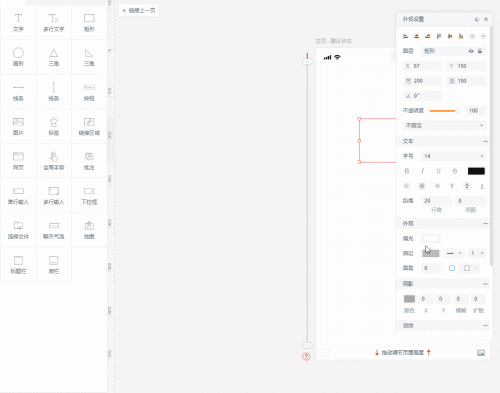Select the right-angle 三角 triangle component
500x393 pixels.
tap(89, 57)
